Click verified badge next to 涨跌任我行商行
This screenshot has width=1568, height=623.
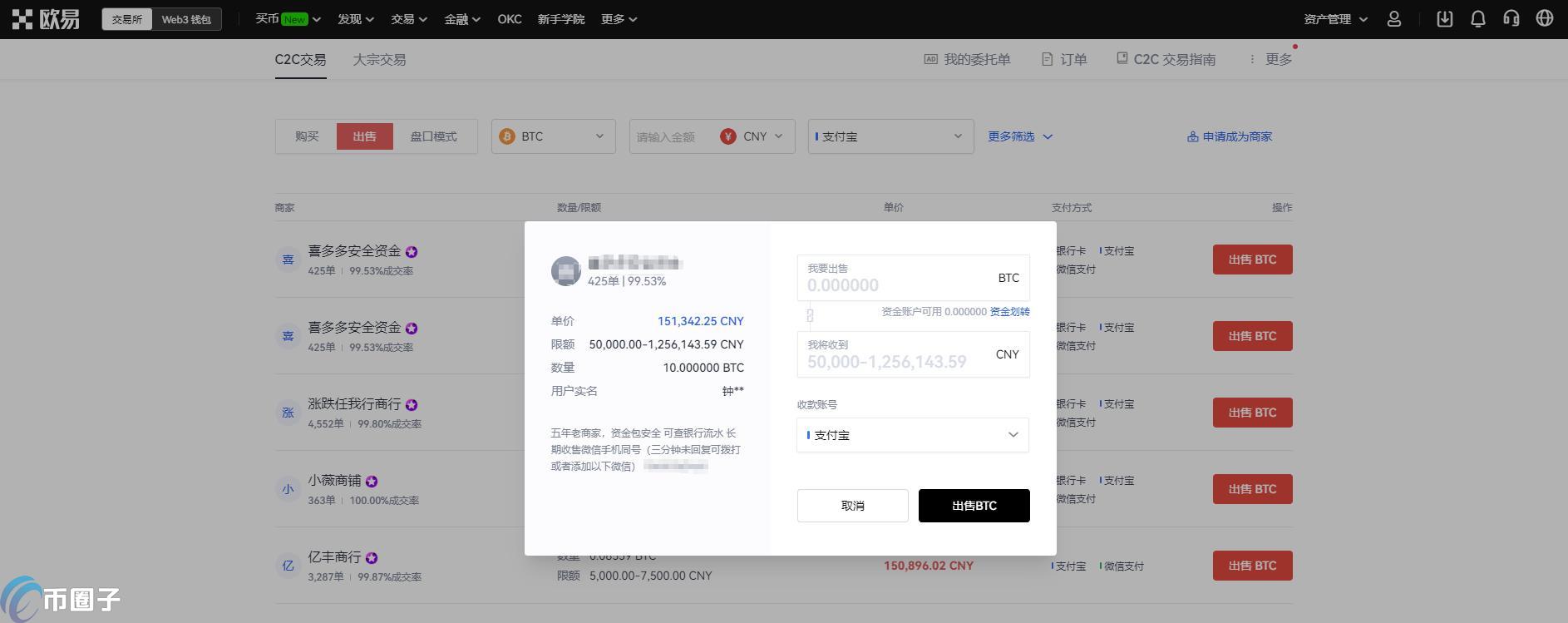click(x=412, y=405)
